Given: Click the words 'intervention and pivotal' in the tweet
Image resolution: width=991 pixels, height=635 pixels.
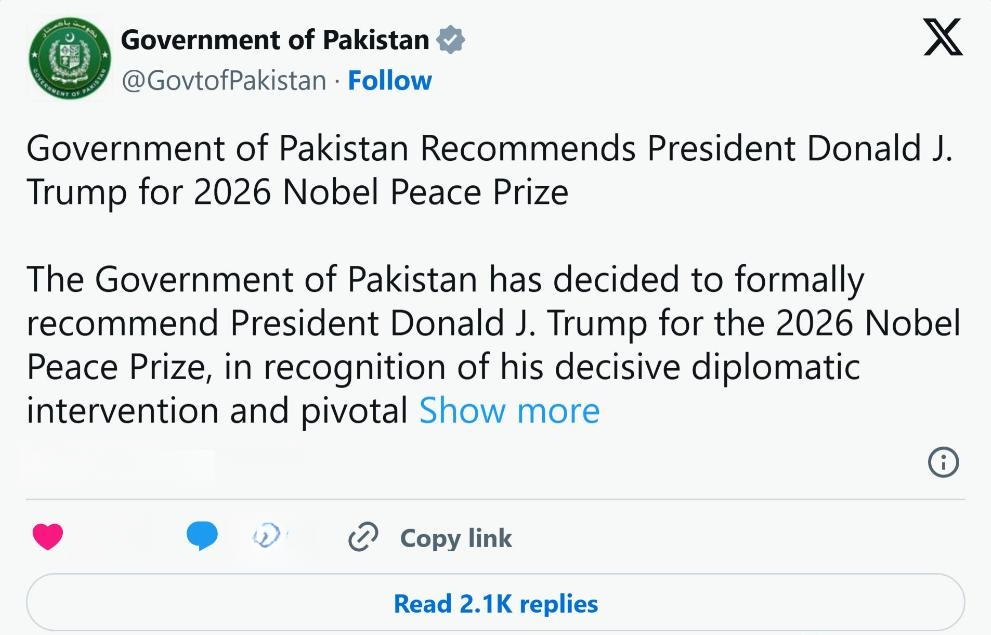Looking at the screenshot, I should [x=217, y=411].
